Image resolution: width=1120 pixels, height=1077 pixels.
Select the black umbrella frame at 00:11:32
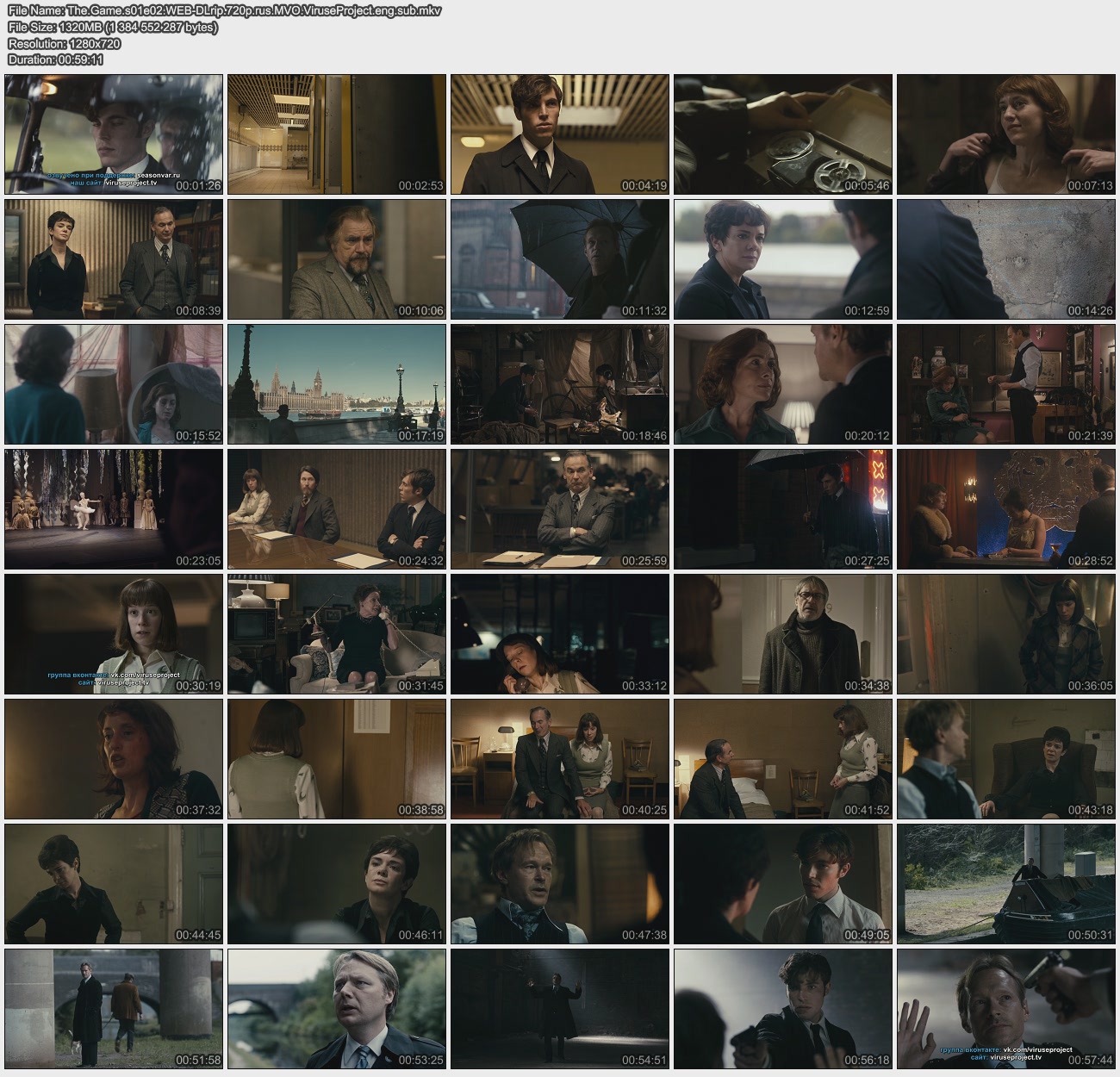[559, 259]
